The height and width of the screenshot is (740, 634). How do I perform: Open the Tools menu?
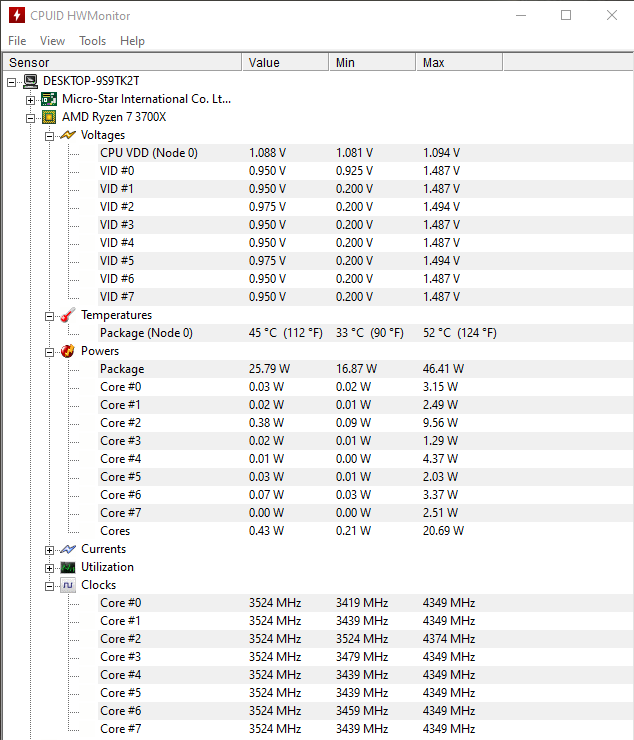coord(93,41)
